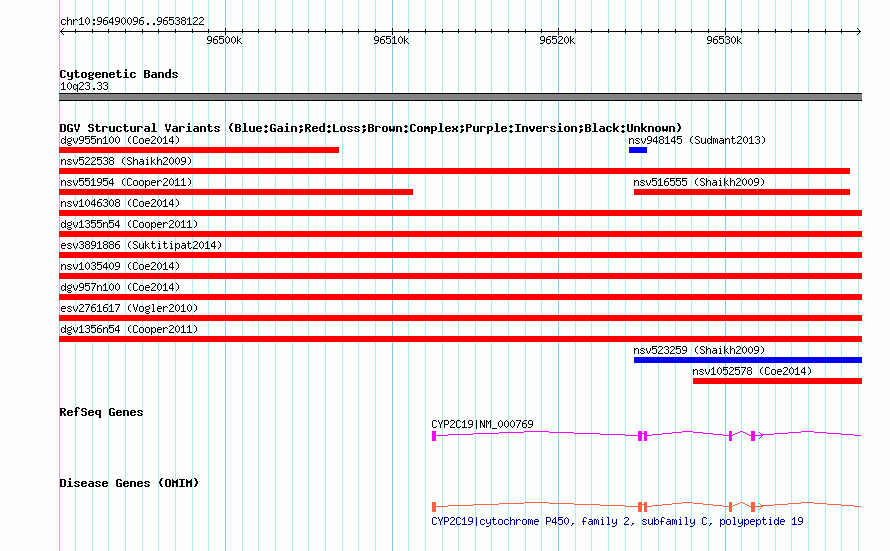
Task: Open variant esv3891886 (Suktitipat2014) label
Action: click(x=141, y=245)
